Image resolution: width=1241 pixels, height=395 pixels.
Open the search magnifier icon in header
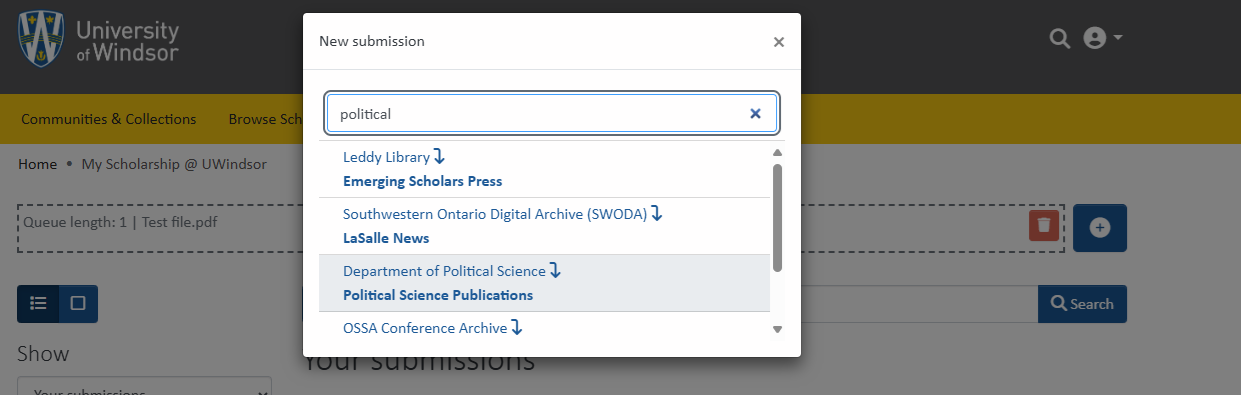[1059, 38]
